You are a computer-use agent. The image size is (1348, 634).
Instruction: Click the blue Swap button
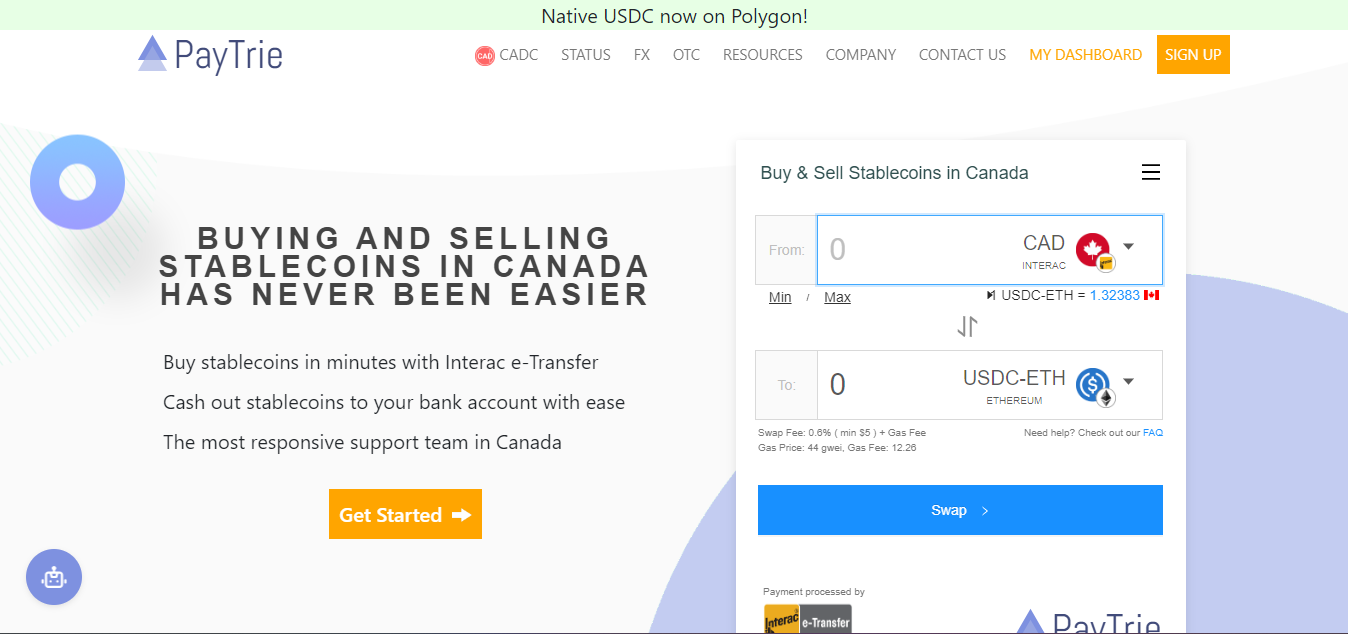coord(960,510)
